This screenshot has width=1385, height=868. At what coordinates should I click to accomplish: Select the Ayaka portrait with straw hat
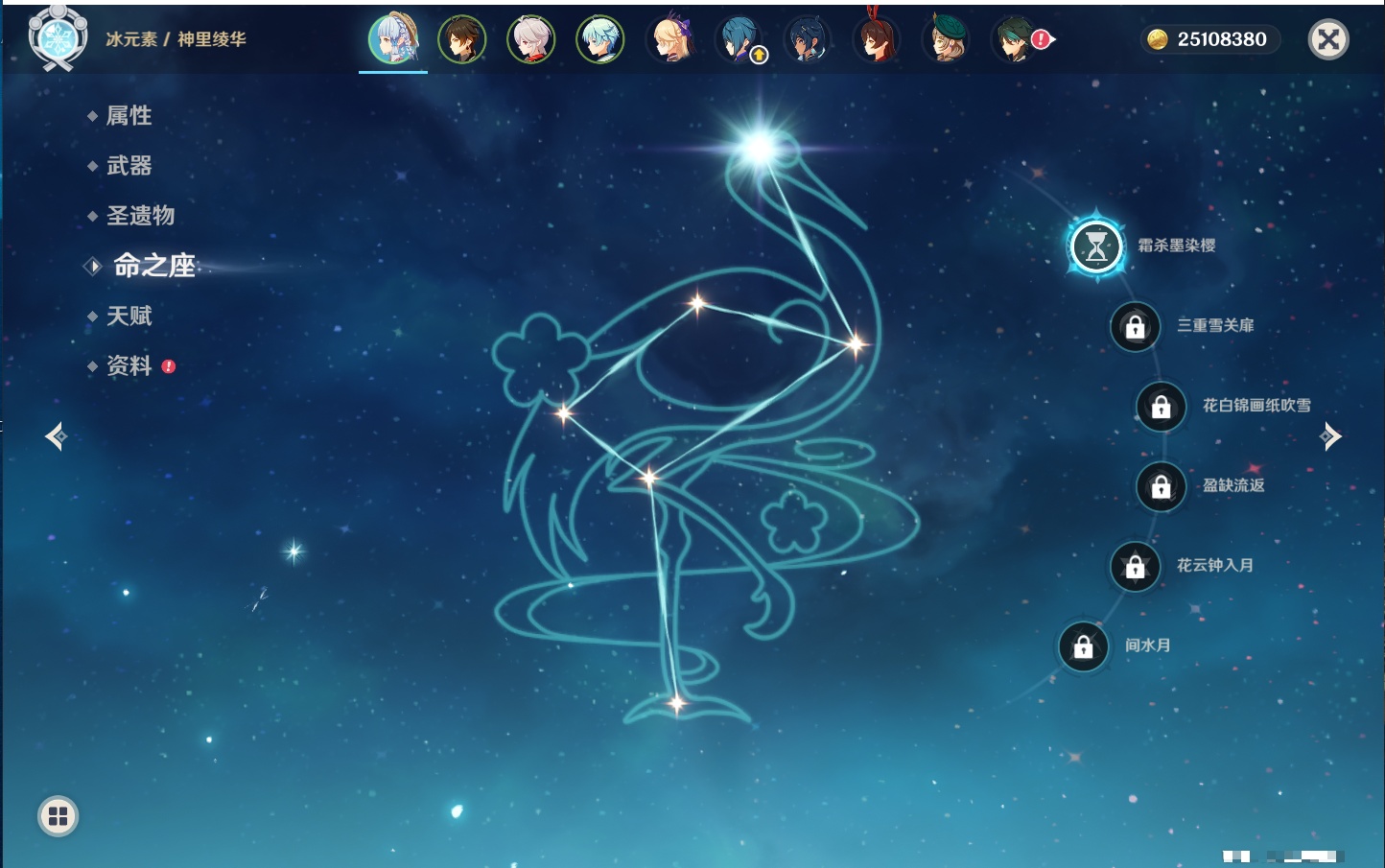pos(393,39)
